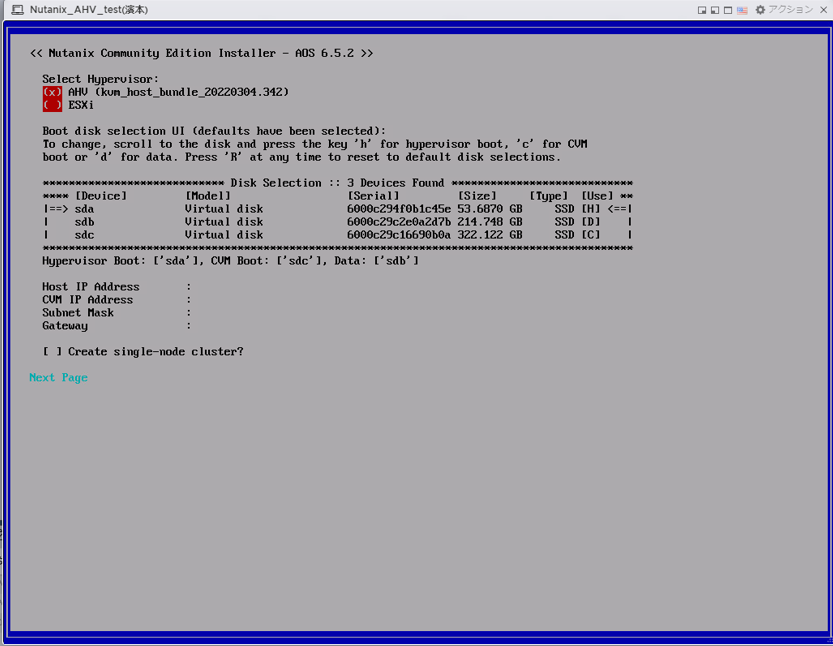The image size is (833, 646).
Task: Click the [Model] column header
Action: pos(208,196)
